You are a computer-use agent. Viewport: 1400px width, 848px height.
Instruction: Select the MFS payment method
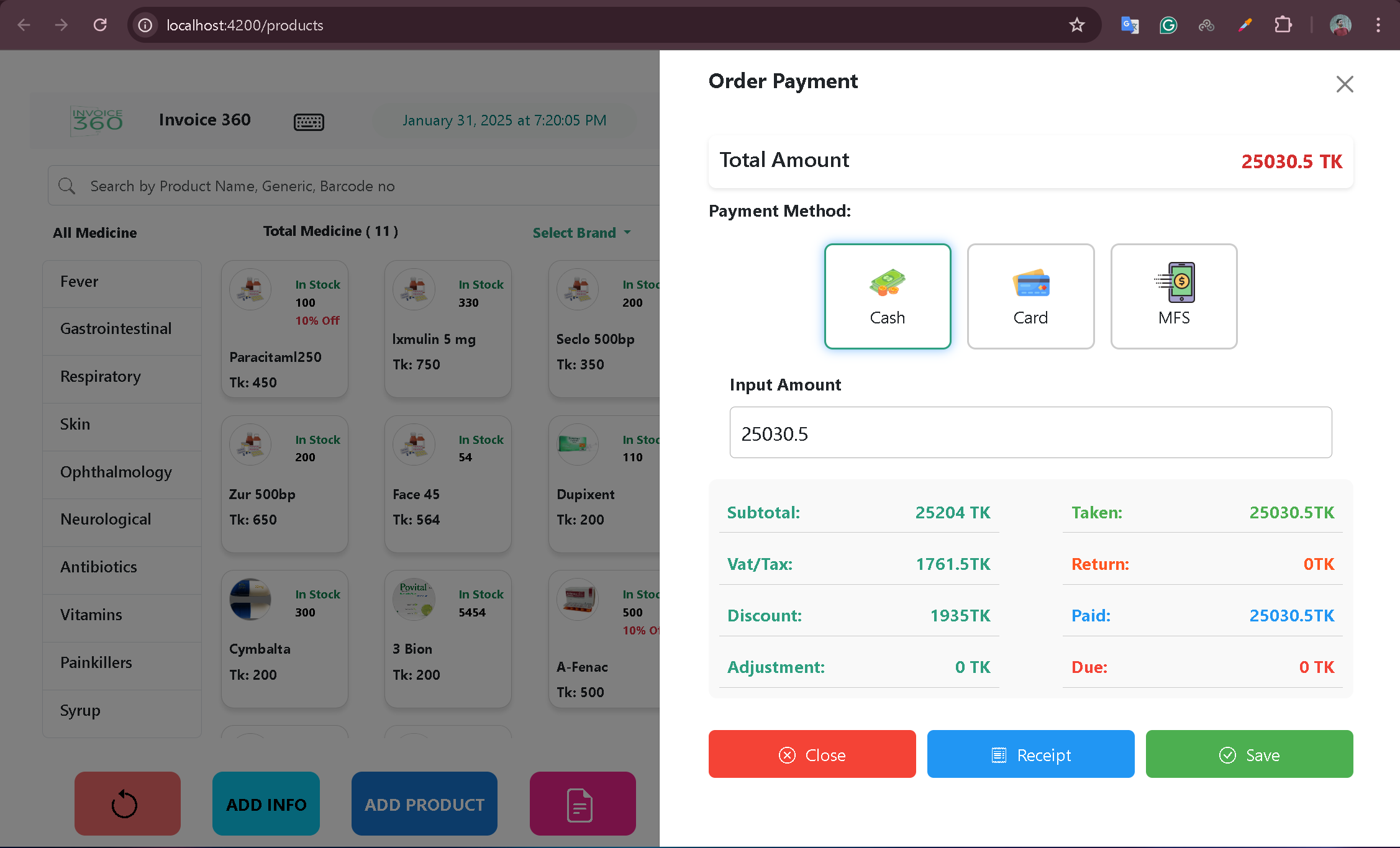[1174, 296]
